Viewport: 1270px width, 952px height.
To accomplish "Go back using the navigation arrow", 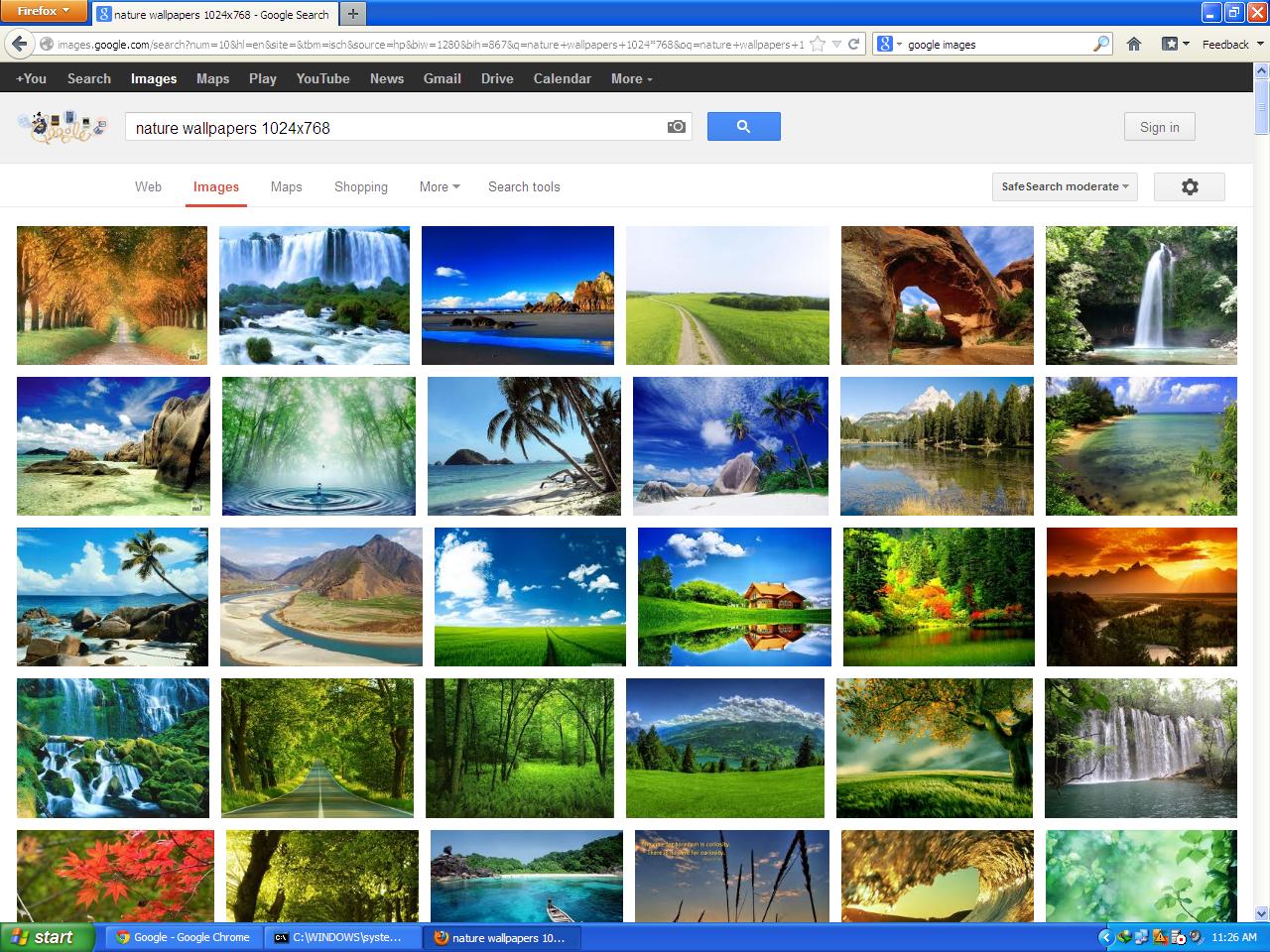I will [20, 44].
